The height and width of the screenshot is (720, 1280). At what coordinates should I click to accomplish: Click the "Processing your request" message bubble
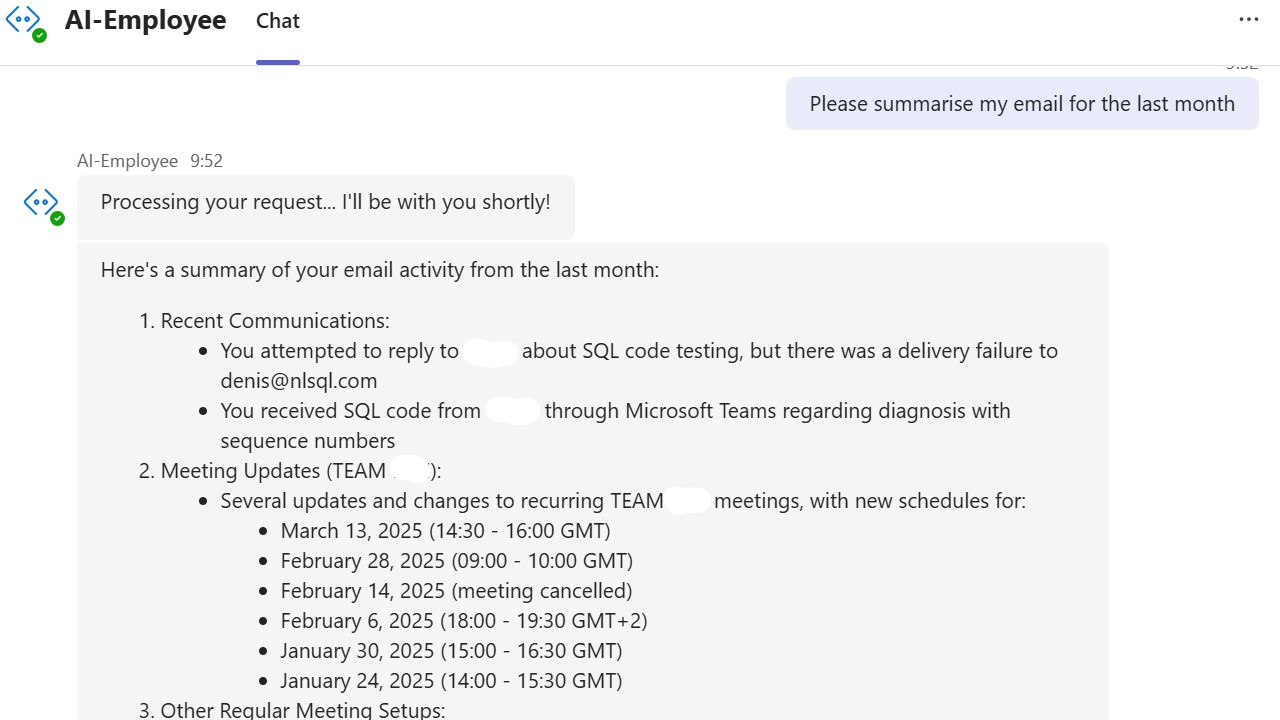(325, 202)
